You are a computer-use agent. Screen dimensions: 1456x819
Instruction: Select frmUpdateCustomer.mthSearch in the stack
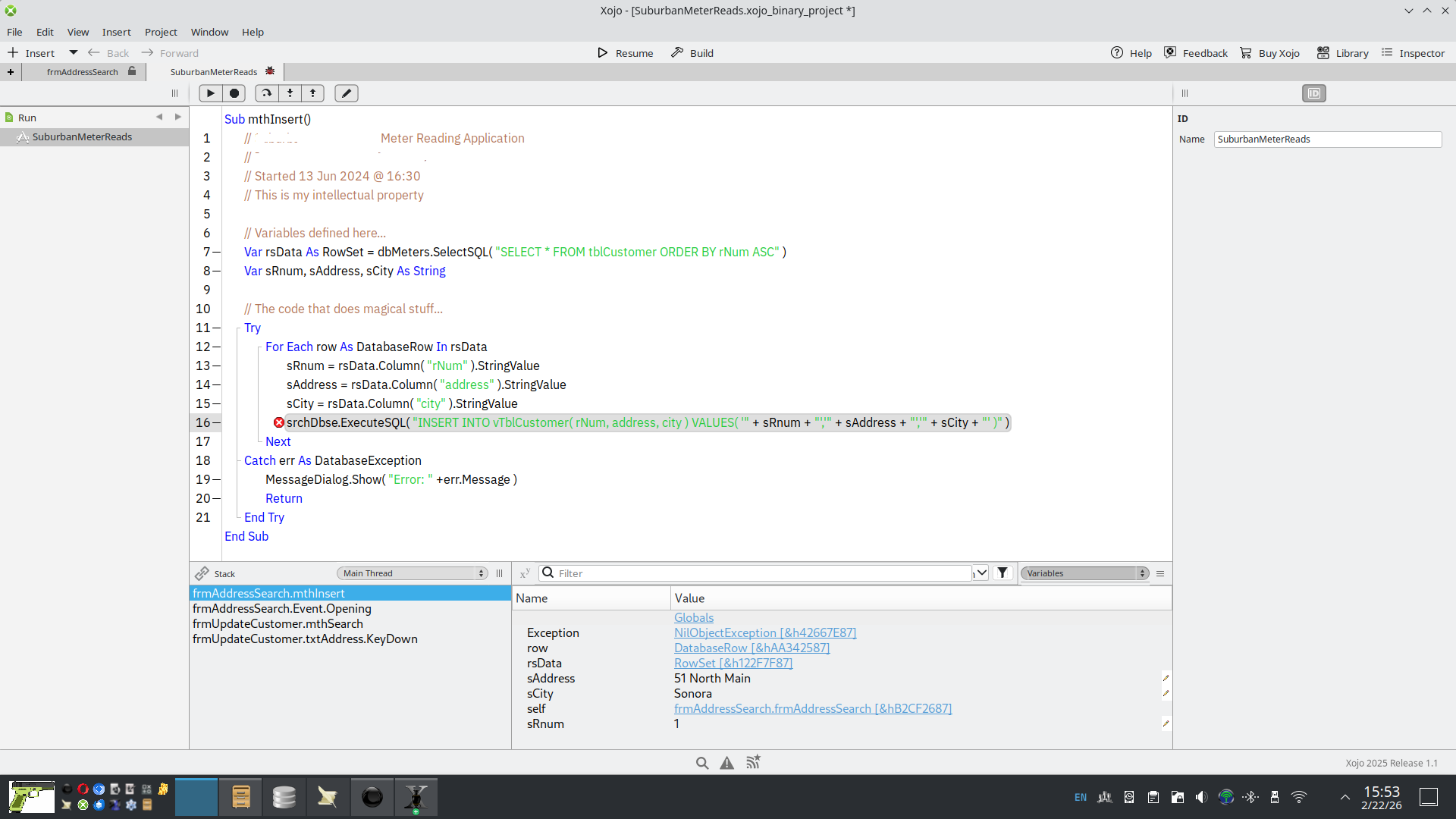pyautogui.click(x=278, y=623)
